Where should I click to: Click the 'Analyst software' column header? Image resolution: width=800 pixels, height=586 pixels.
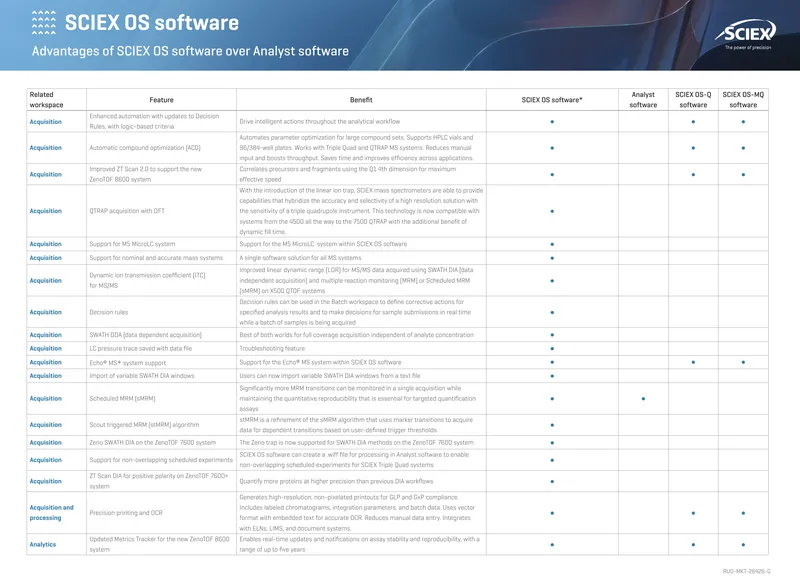643,99
